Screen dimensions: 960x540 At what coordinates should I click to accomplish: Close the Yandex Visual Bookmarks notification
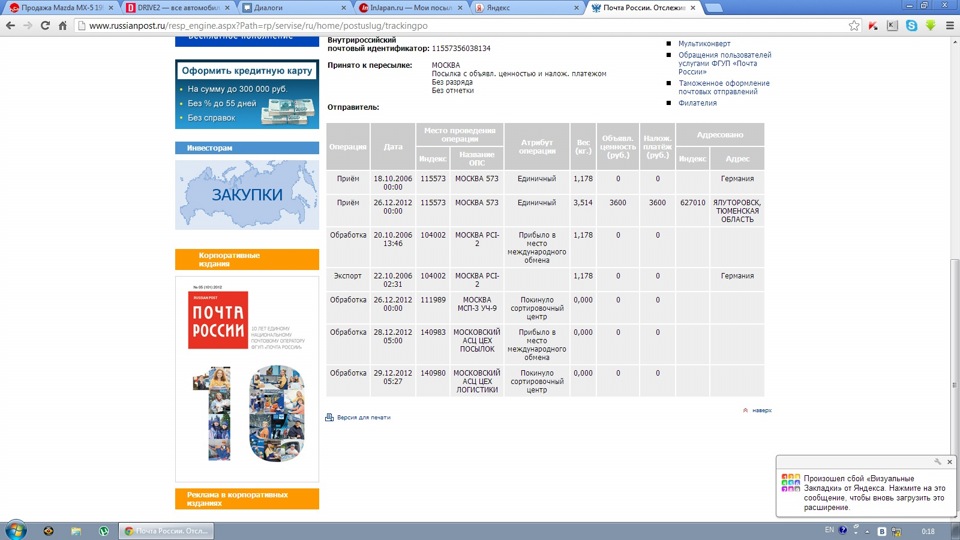950,462
